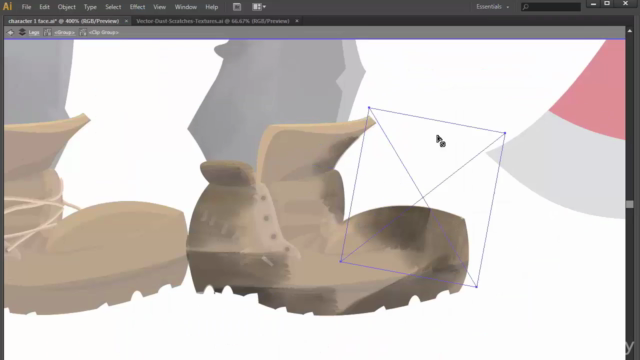
Task: Minimize the Illustrator window
Action: [593, 4]
